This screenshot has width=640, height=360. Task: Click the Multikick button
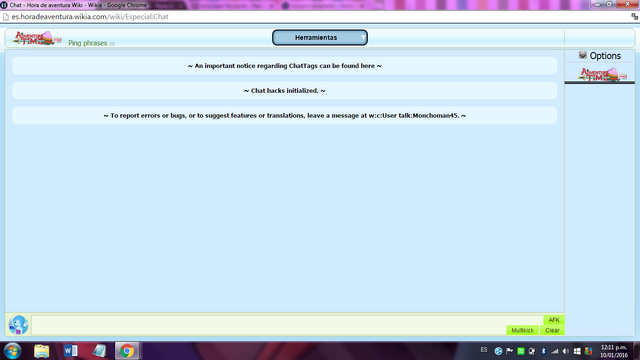522,330
